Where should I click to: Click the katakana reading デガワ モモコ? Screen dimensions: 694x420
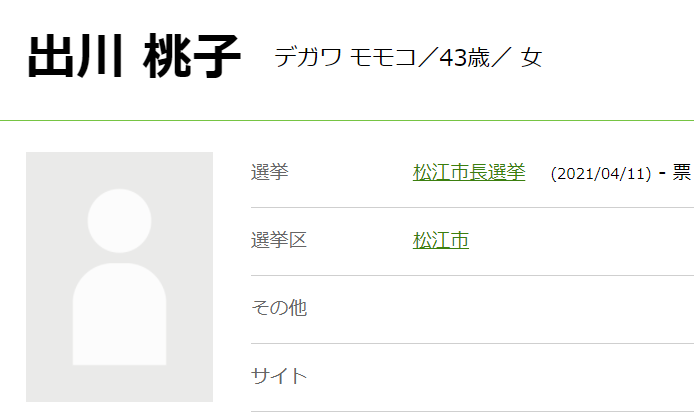tap(345, 57)
